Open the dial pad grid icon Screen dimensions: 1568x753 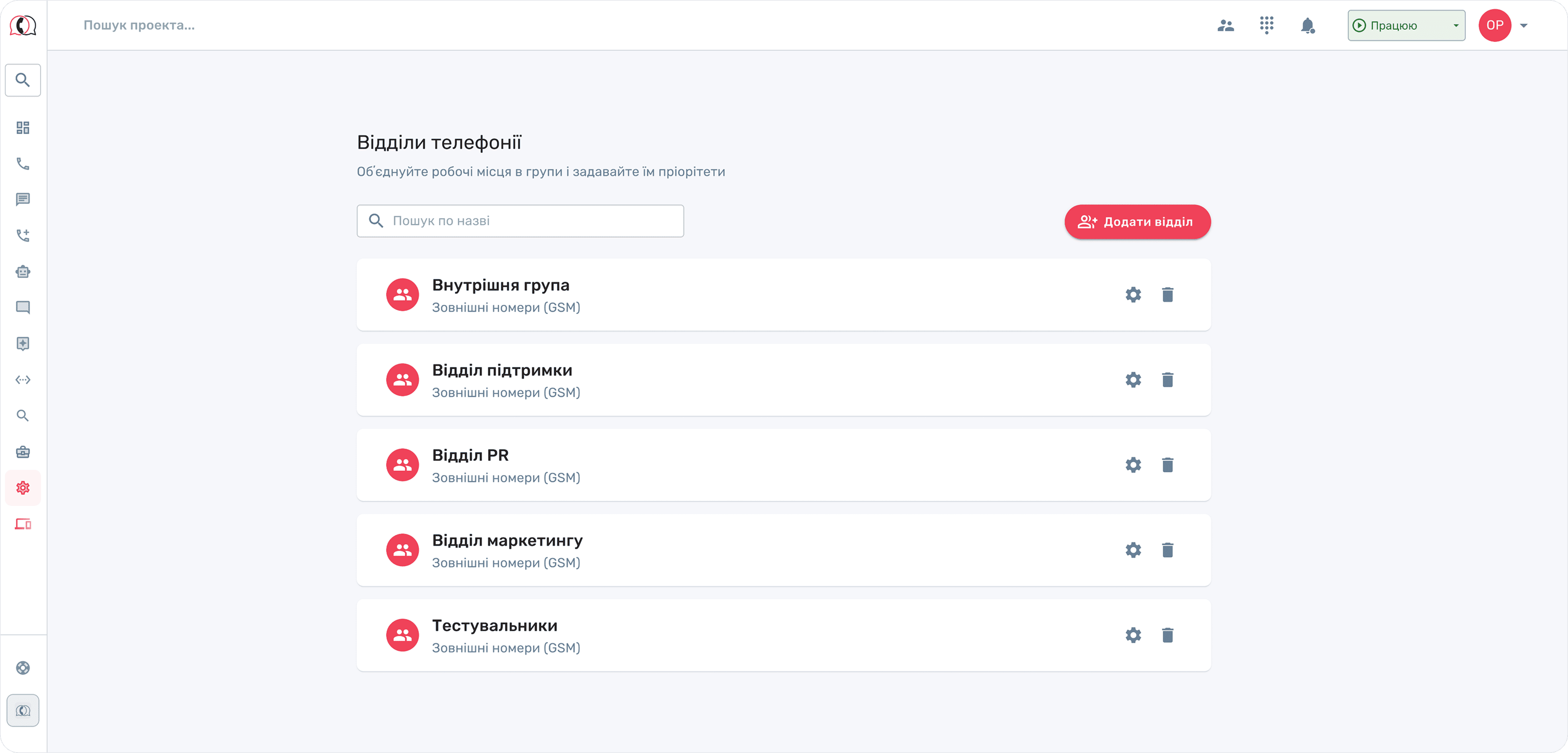(x=1267, y=25)
